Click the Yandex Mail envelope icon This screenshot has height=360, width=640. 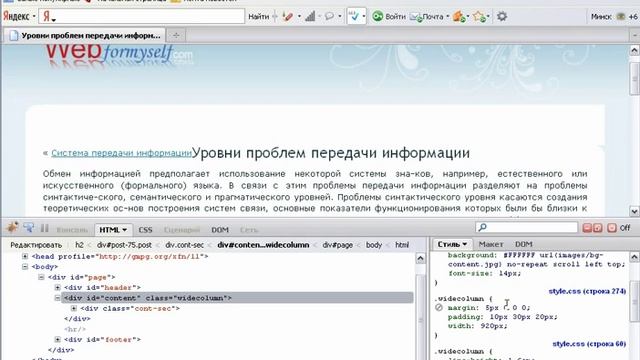click(x=416, y=17)
